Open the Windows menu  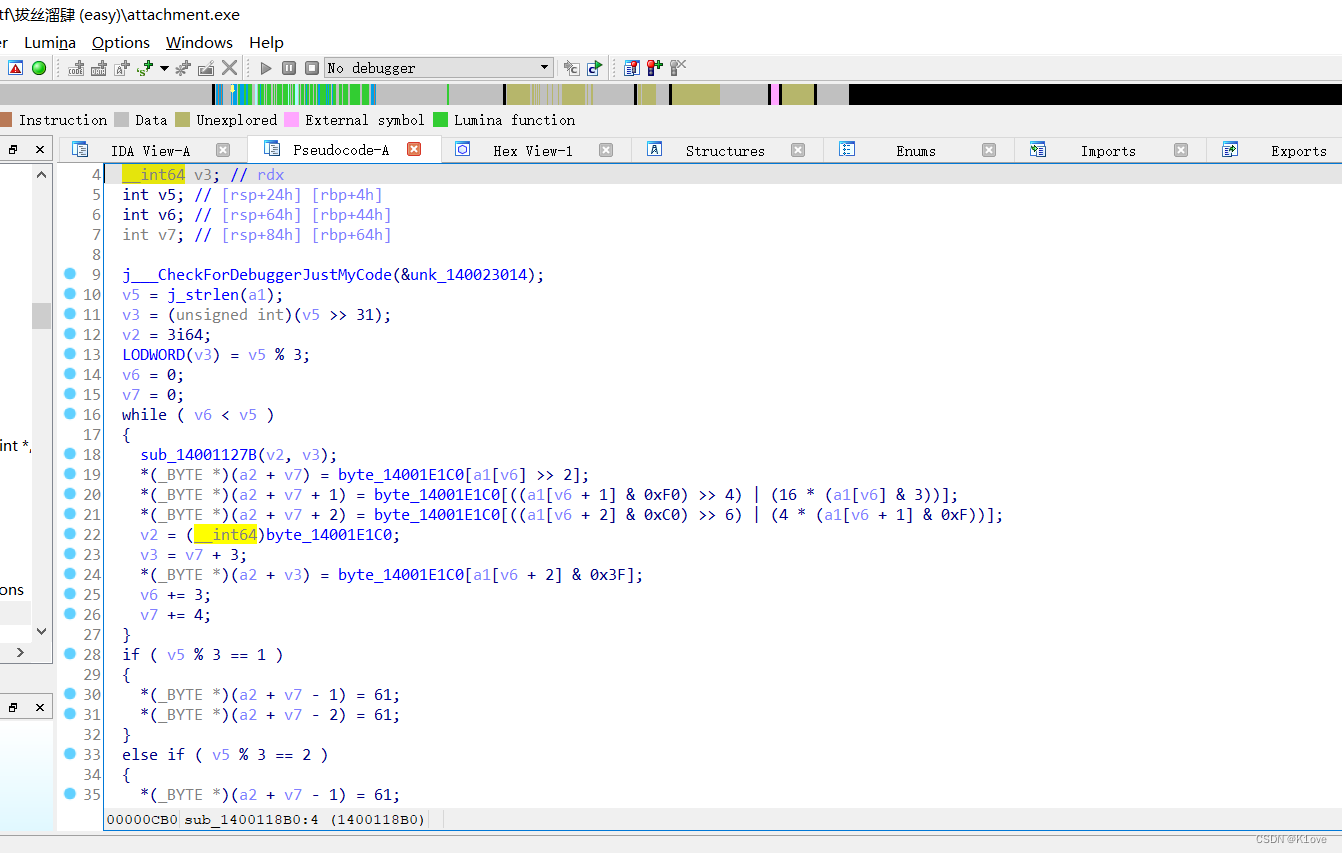pos(199,42)
